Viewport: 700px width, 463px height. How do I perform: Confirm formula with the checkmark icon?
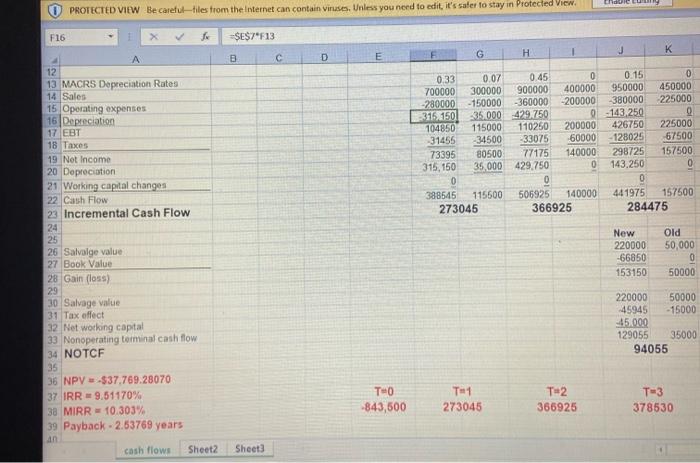(x=179, y=37)
